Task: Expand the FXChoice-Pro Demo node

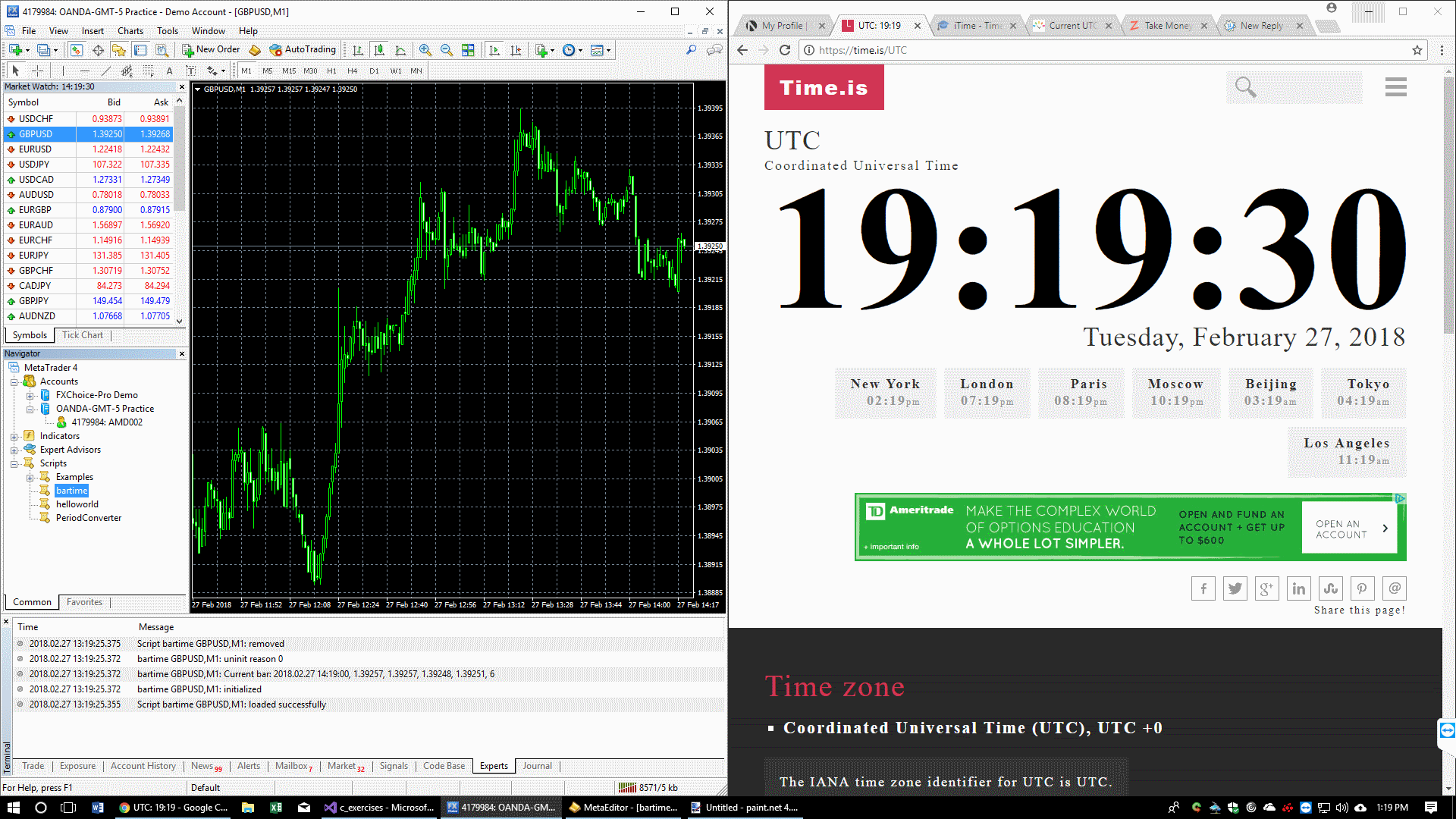Action: click(30, 395)
